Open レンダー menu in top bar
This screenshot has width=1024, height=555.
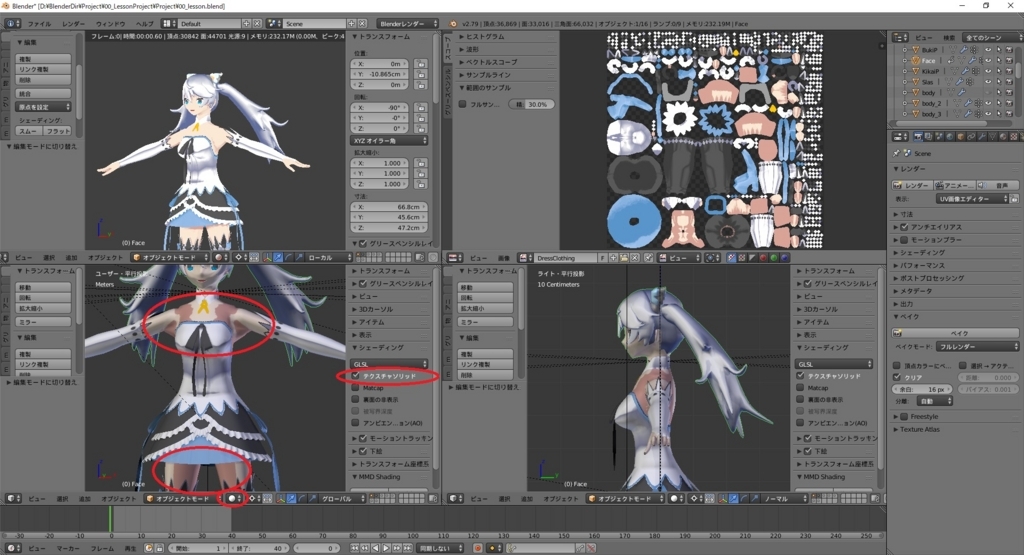click(73, 24)
